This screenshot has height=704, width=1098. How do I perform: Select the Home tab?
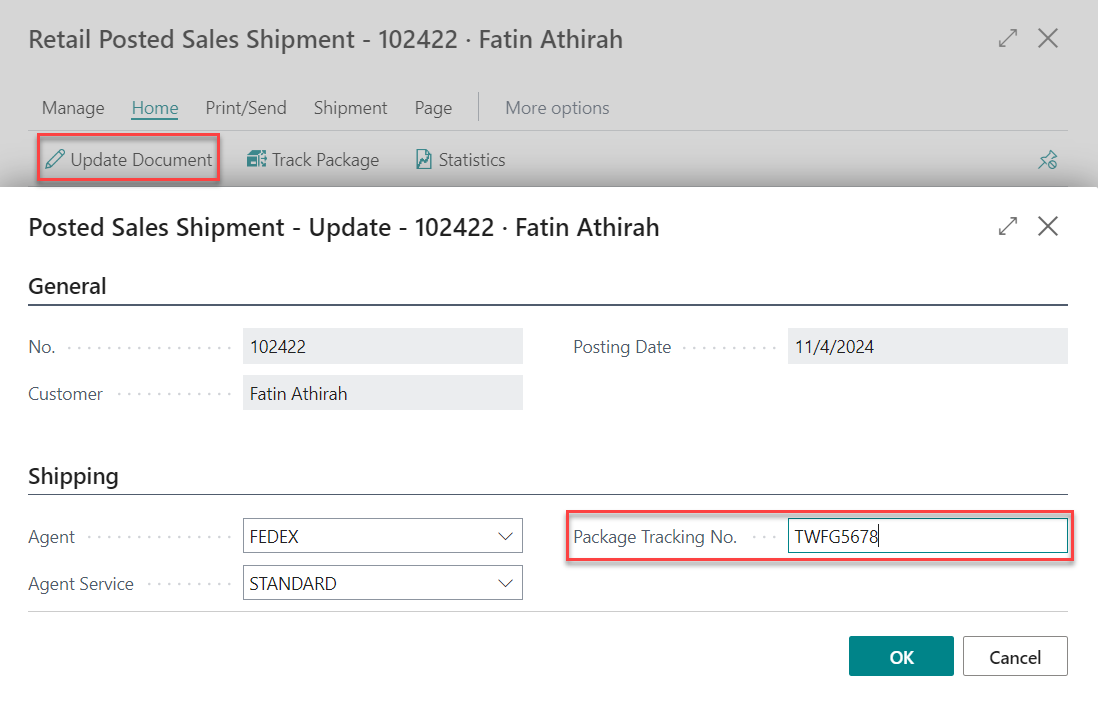pos(155,108)
